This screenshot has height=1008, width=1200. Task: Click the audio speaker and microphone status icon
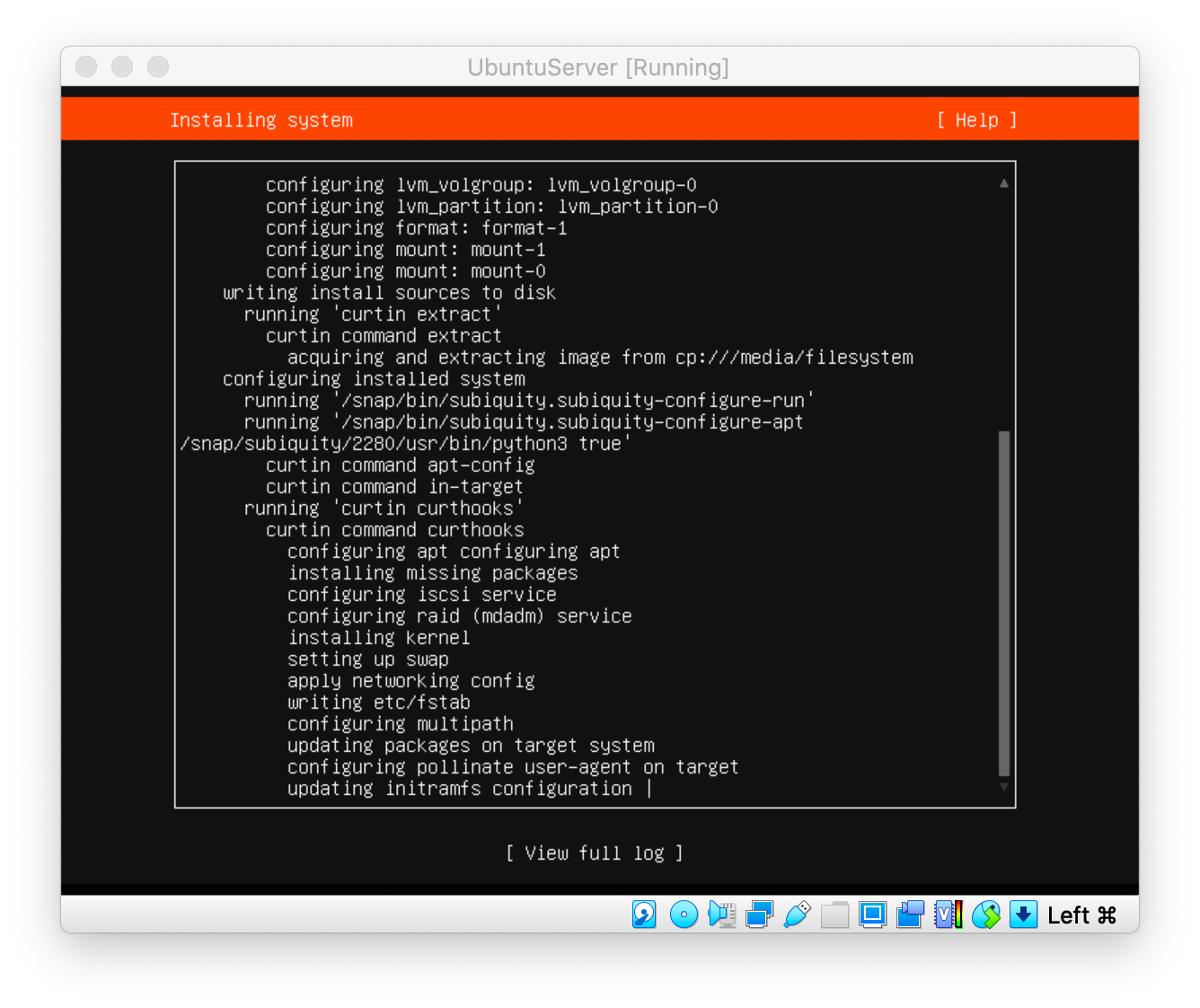coord(722,915)
